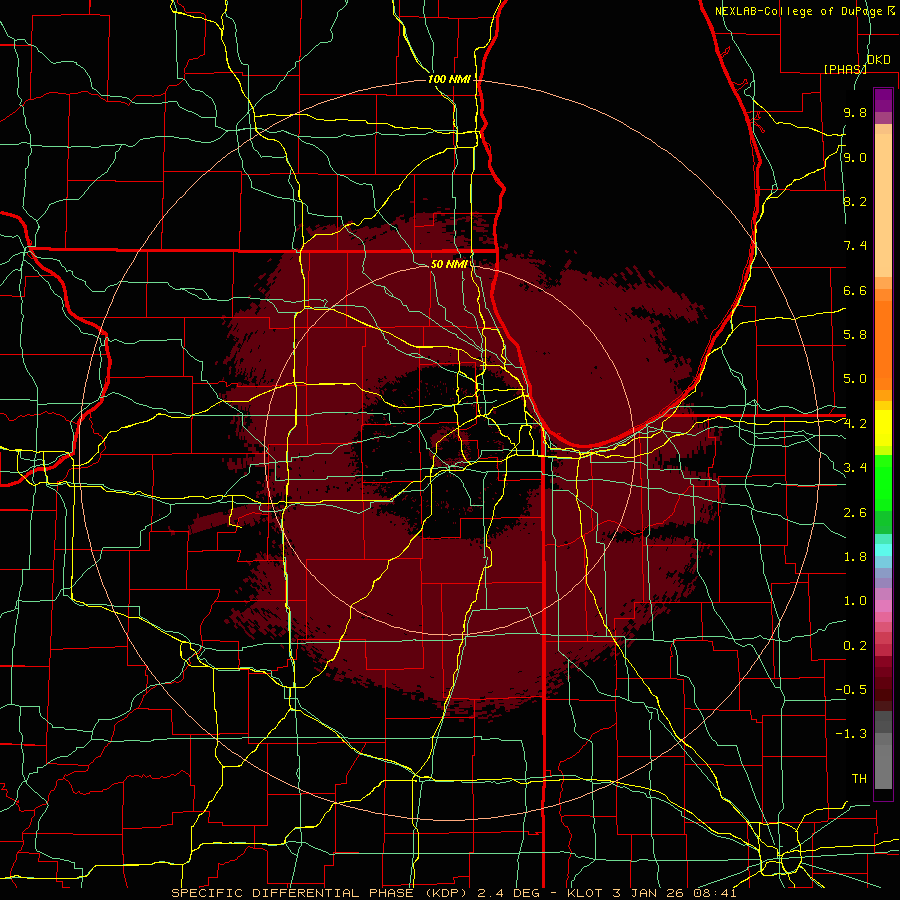Pick the purple swatch atop the color bar
Screen dimensions: 900x900
[x=883, y=100]
